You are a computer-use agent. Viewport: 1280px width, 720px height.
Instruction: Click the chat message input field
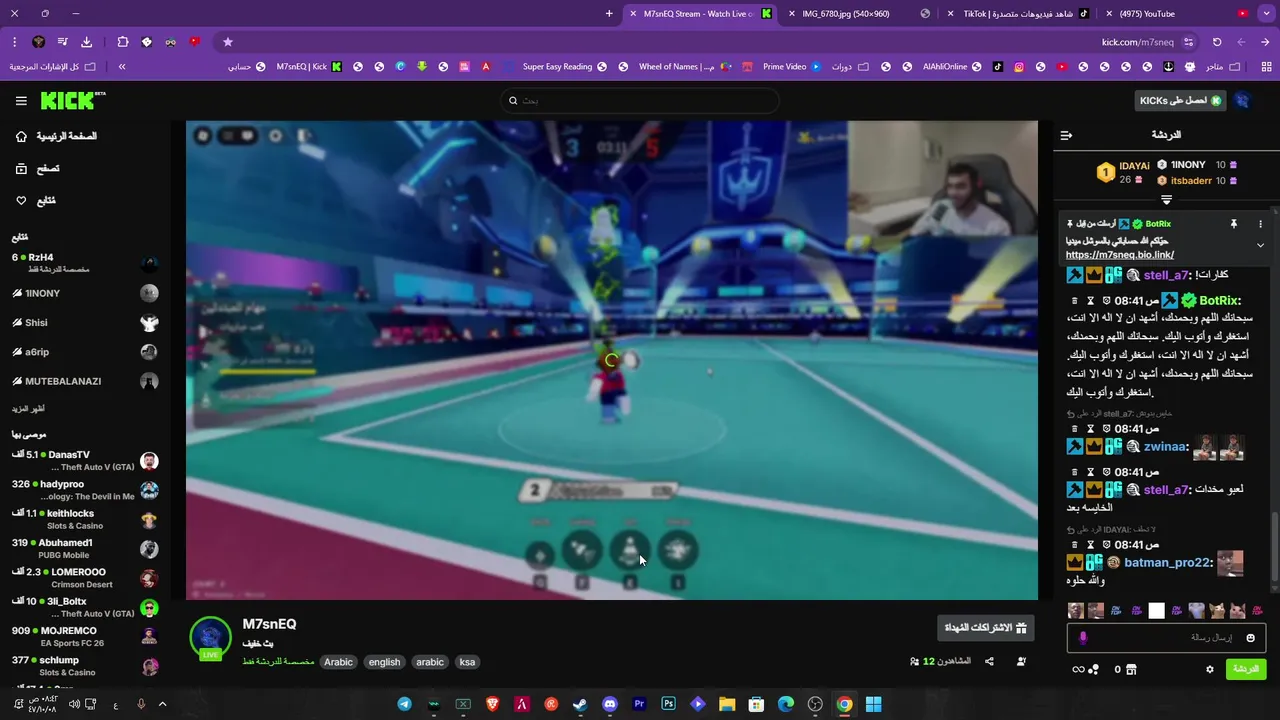[1167, 638]
